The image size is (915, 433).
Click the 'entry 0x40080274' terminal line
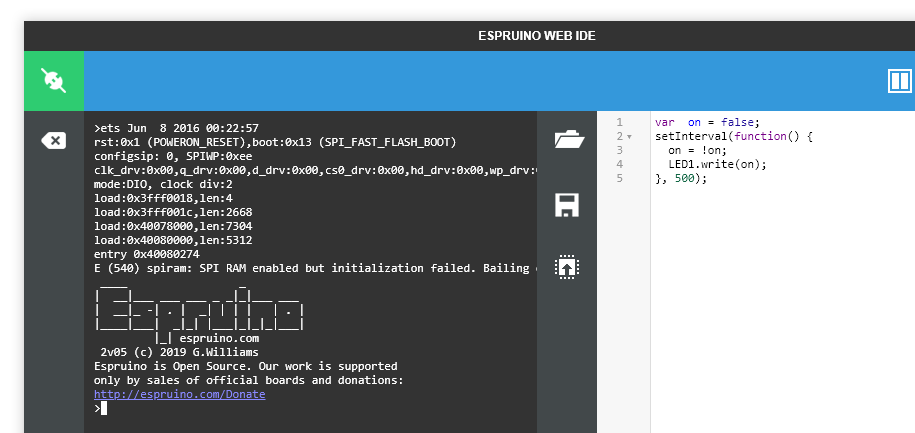[146, 254]
